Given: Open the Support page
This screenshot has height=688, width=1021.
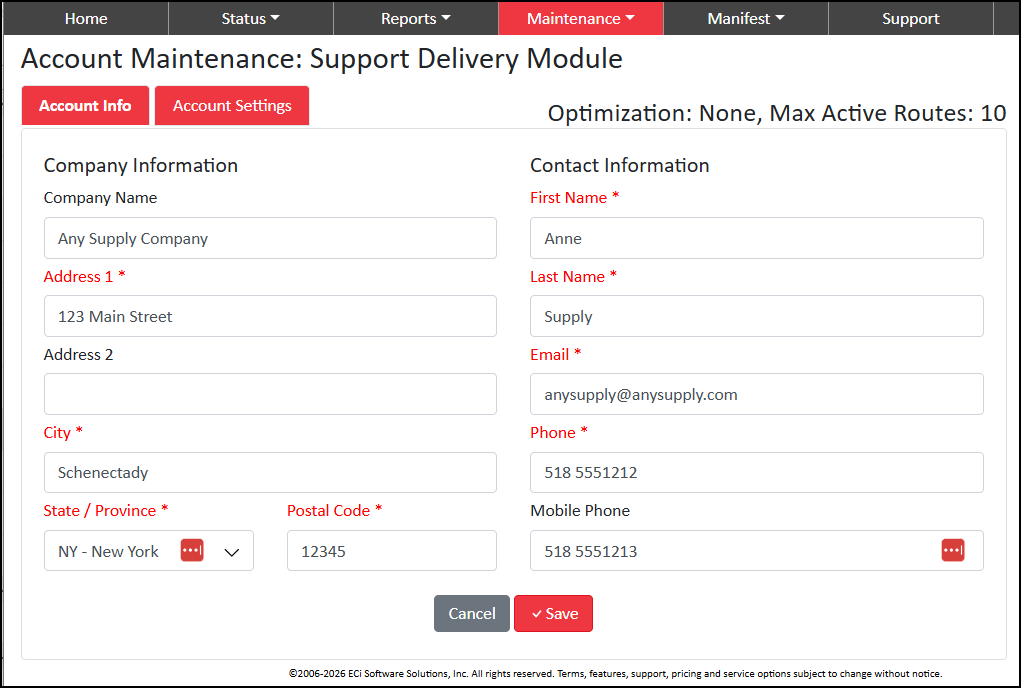Looking at the screenshot, I should point(910,18).
